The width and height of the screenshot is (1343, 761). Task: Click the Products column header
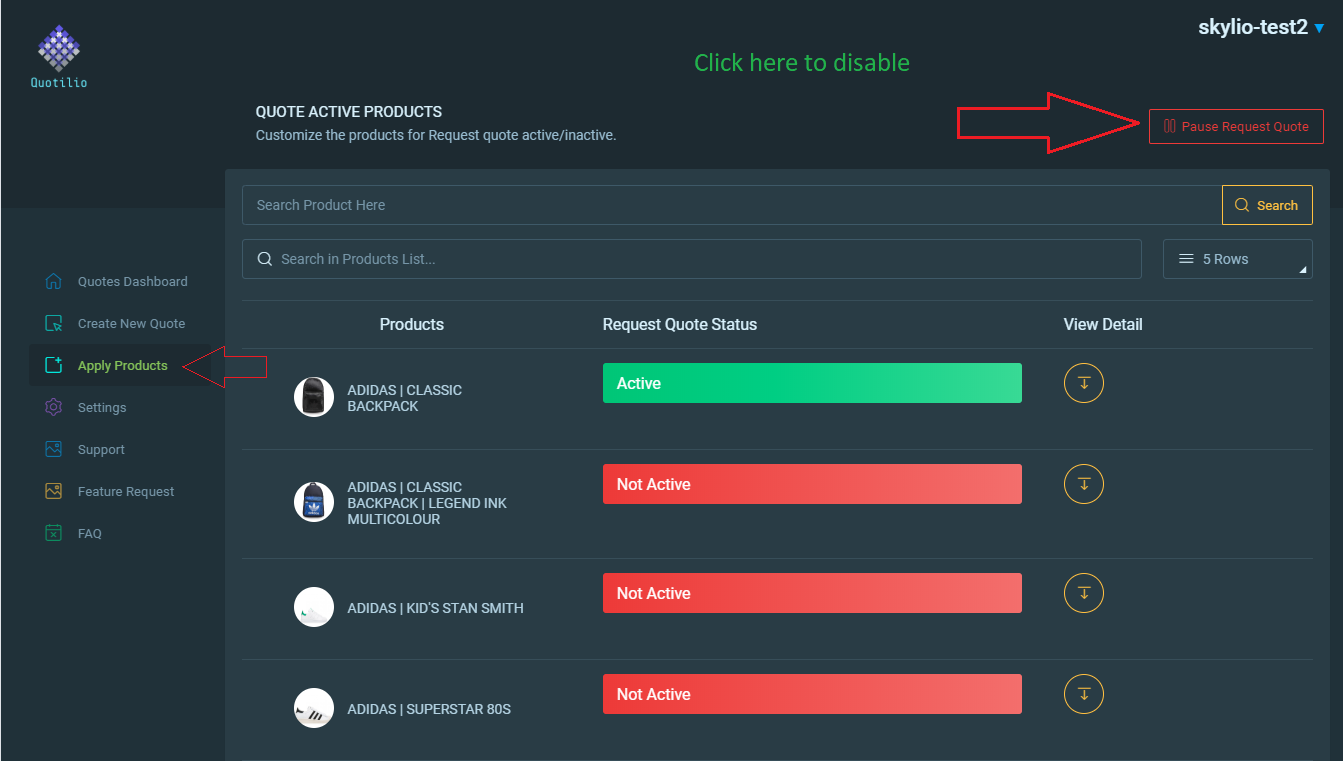[x=412, y=324]
